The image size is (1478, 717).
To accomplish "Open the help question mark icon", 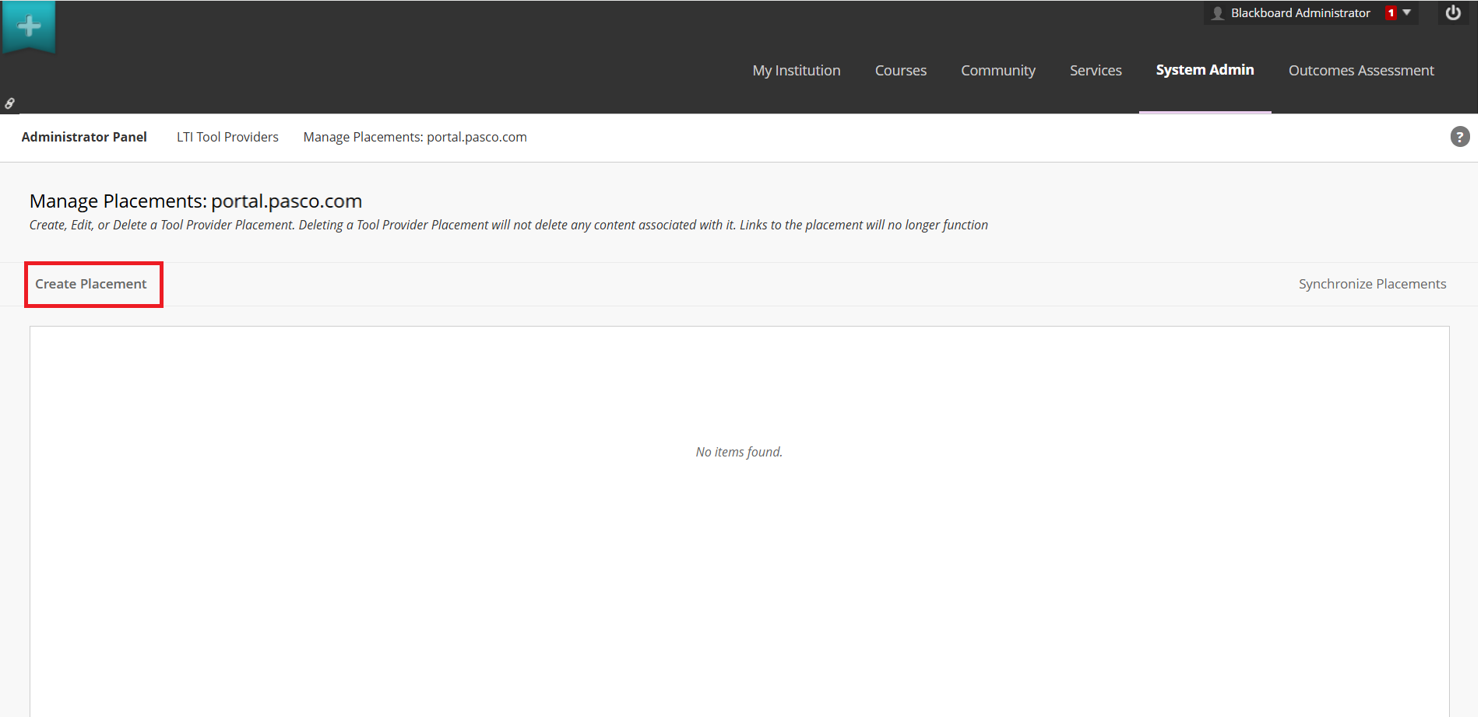I will pos(1460,137).
